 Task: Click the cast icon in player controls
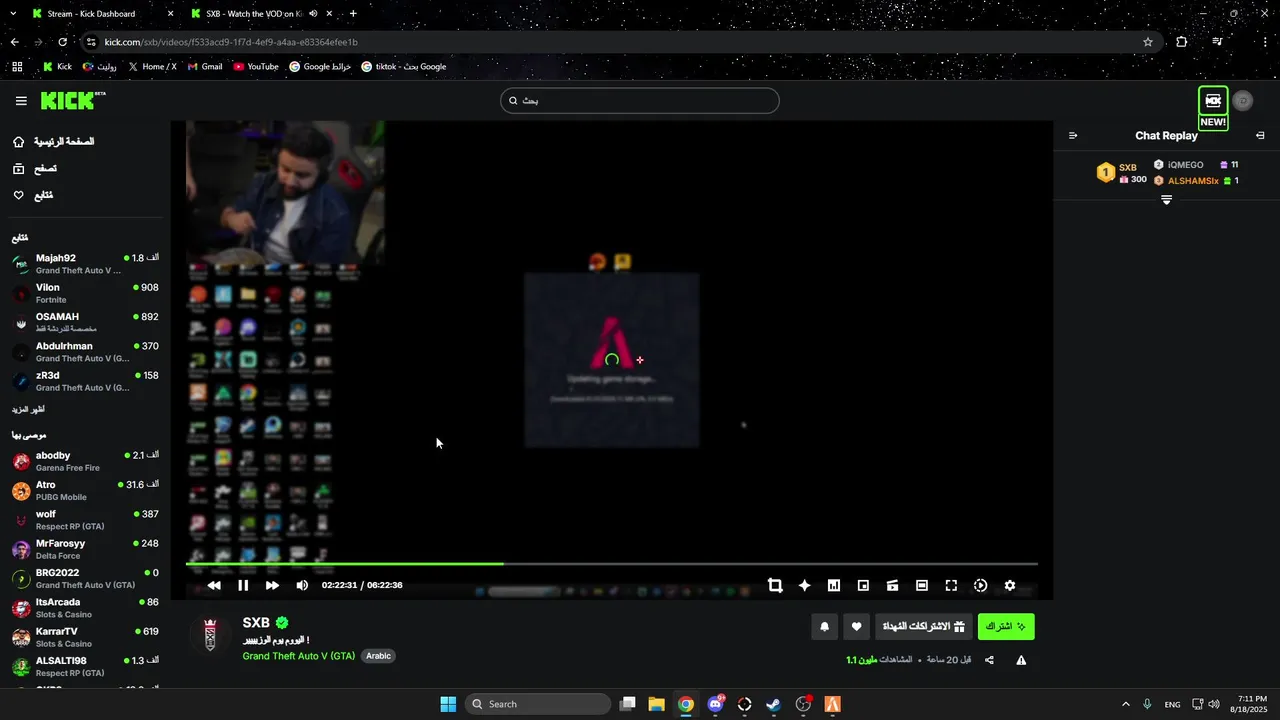point(892,585)
